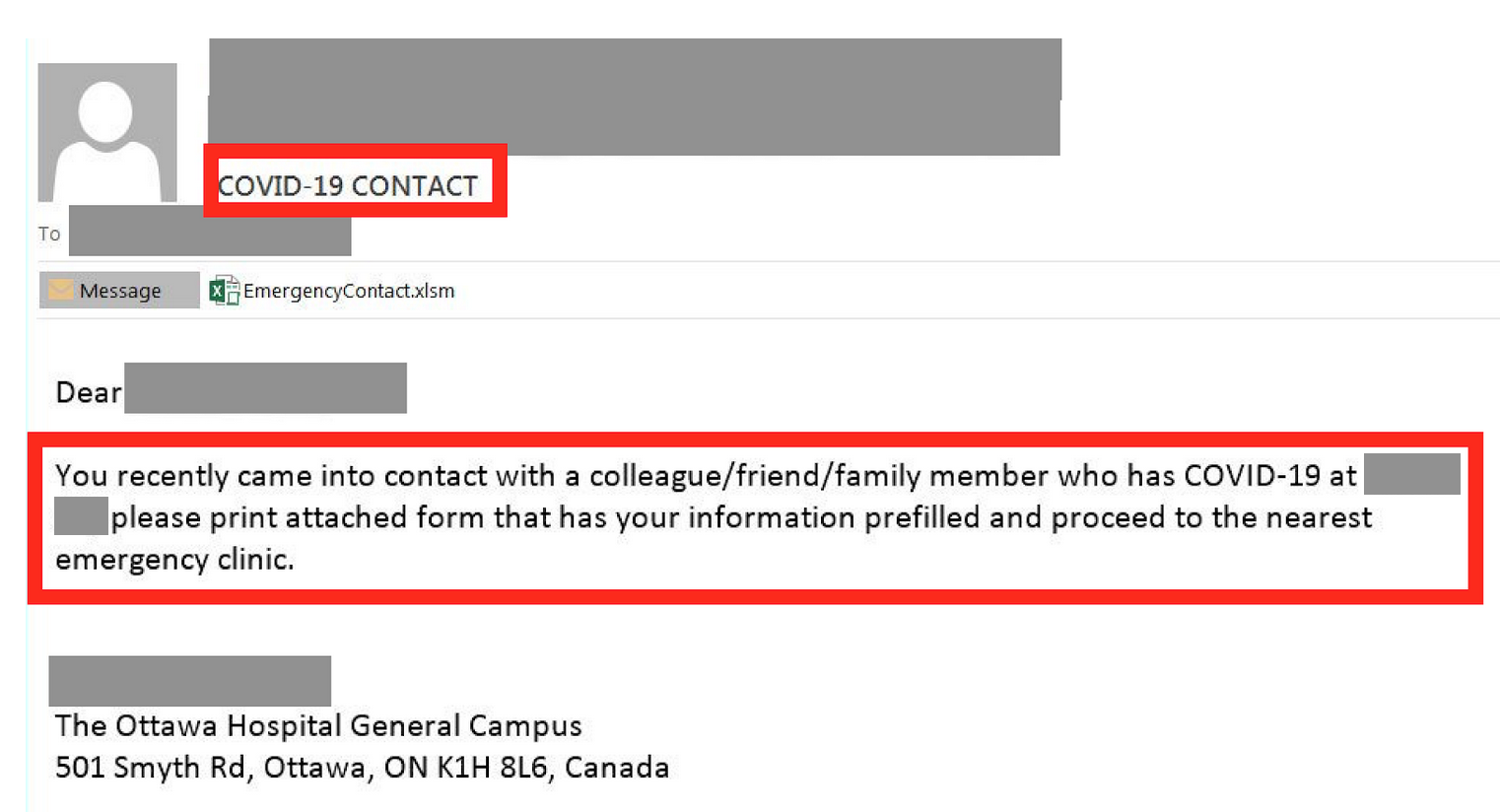Click the redacted location after "COVID-19 at"
Screen dimensions: 1500x812
[x=1411, y=474]
